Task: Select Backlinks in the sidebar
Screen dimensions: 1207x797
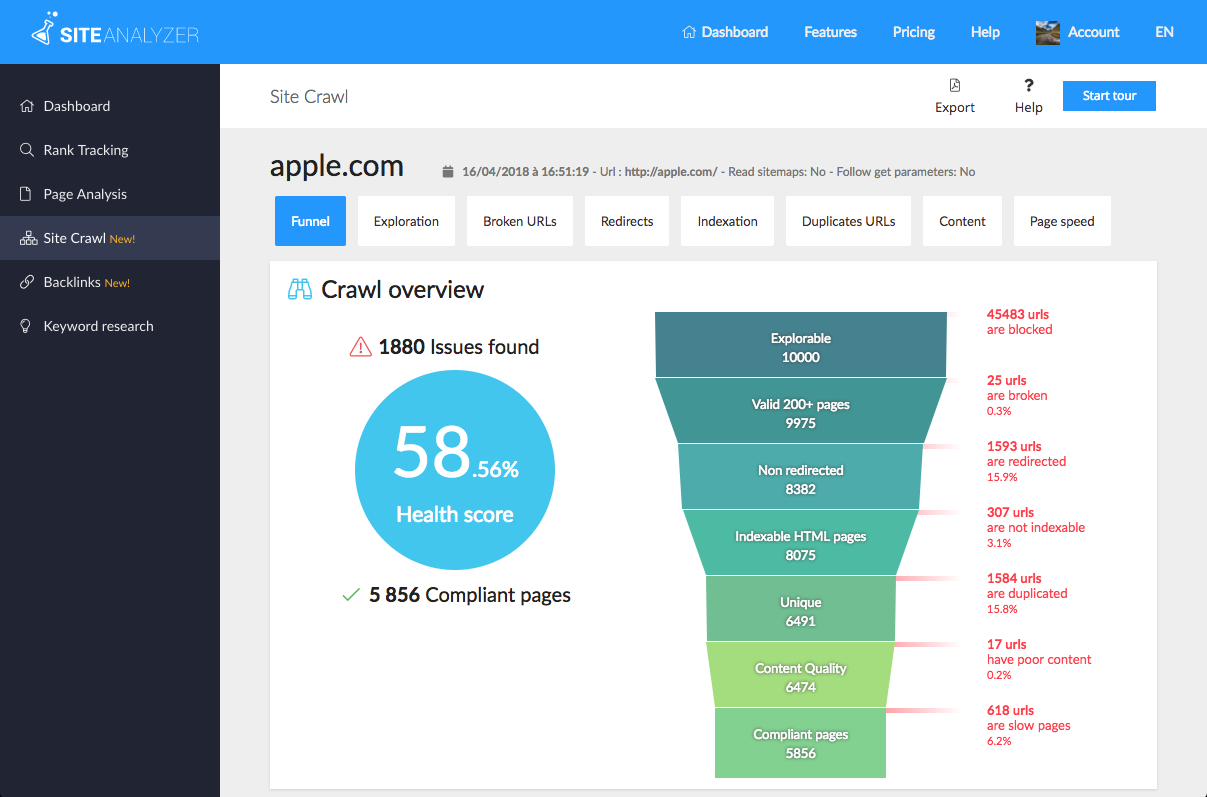Action: 72,282
